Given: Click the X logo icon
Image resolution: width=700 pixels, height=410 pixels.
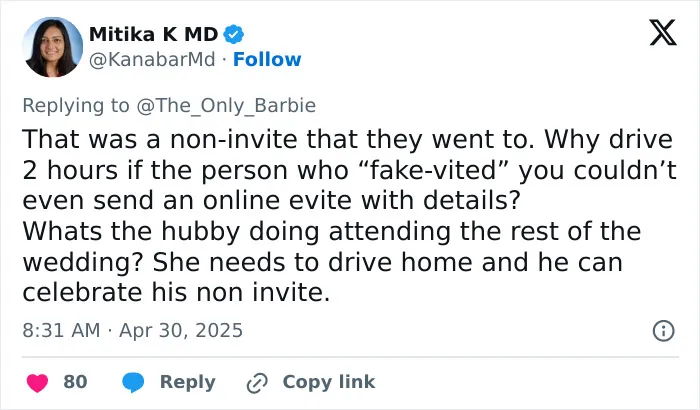Looking at the screenshot, I should tap(663, 33).
